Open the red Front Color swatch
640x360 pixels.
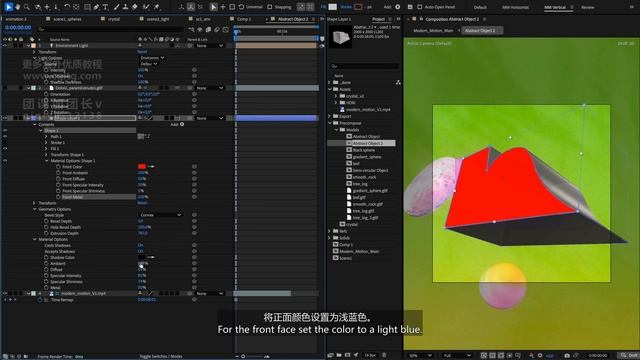point(142,167)
